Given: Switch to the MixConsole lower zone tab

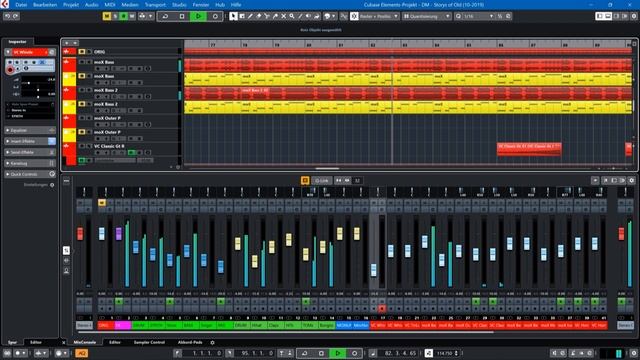Looking at the screenshot, I should pyautogui.click(x=85, y=342).
